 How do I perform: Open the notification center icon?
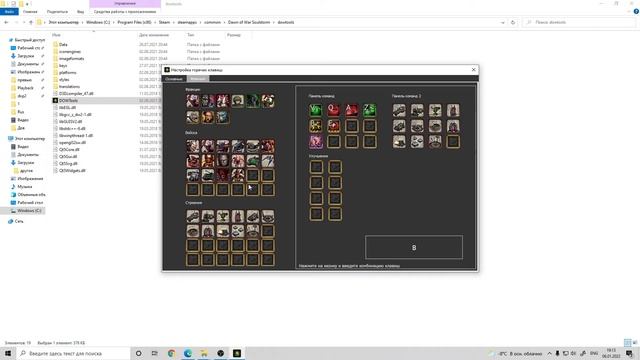pos(629,353)
